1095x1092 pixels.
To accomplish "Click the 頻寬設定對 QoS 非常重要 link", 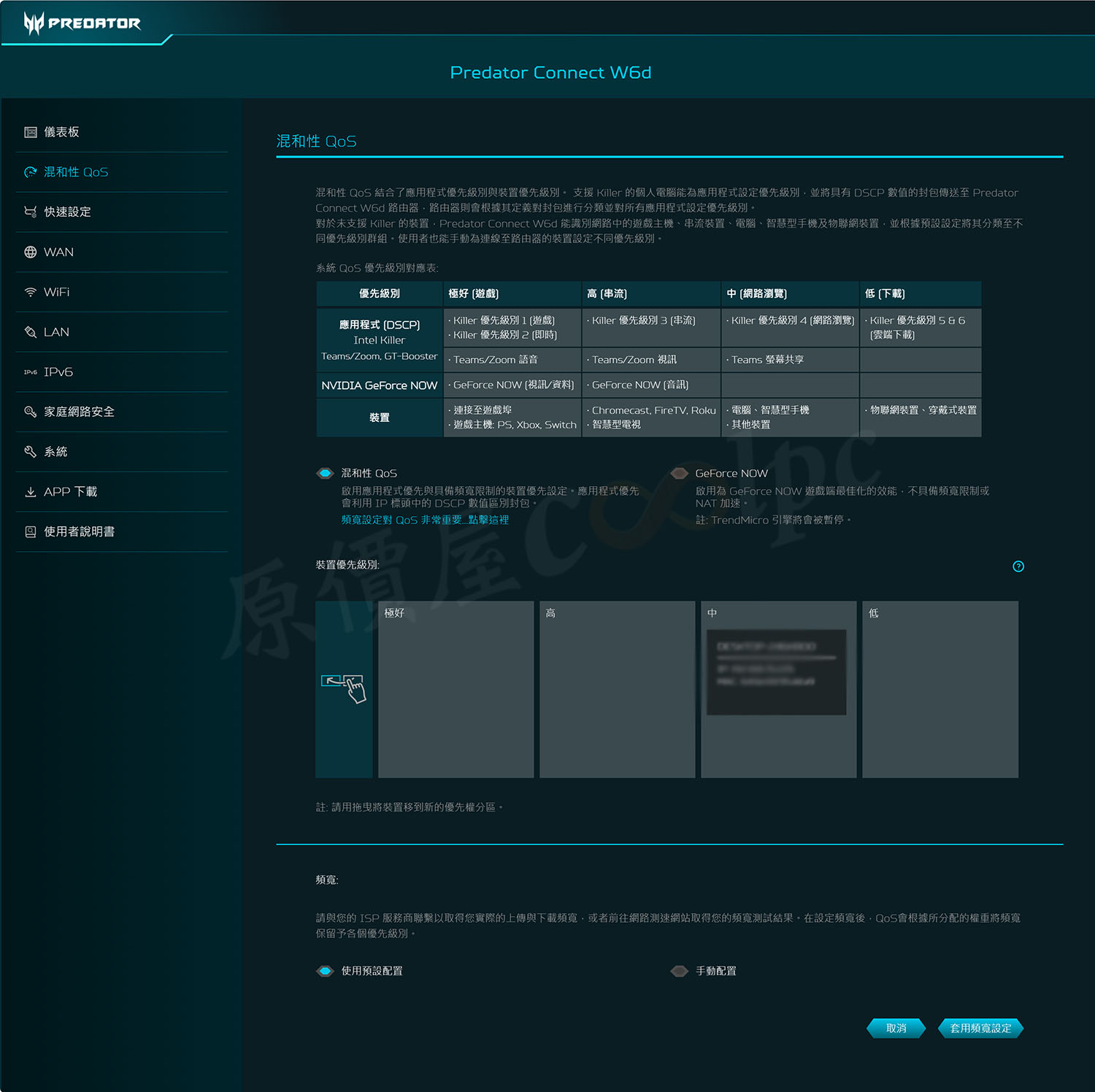I will tap(425, 520).
